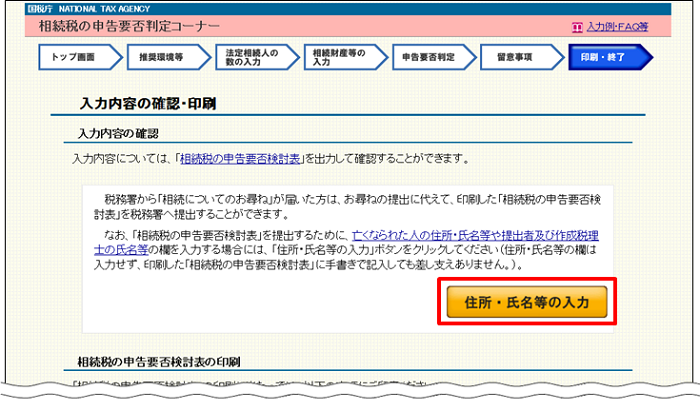This screenshot has width=700, height=411.
Task: Go to the トップ画面 step
Action: click(73, 58)
